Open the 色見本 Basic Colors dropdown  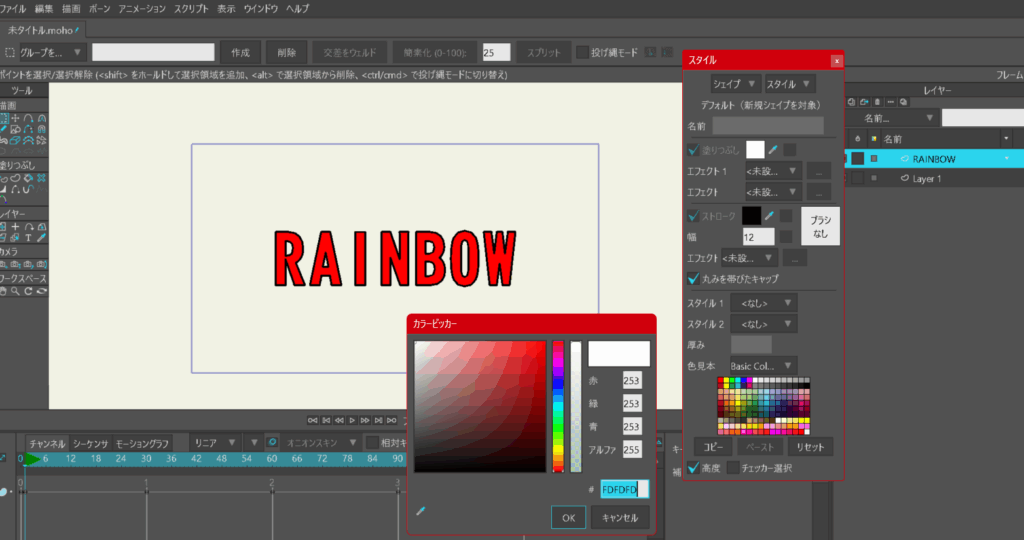763,365
